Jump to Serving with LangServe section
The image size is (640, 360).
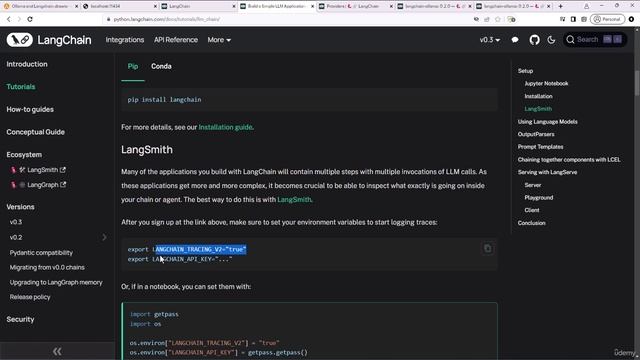pyautogui.click(x=547, y=172)
